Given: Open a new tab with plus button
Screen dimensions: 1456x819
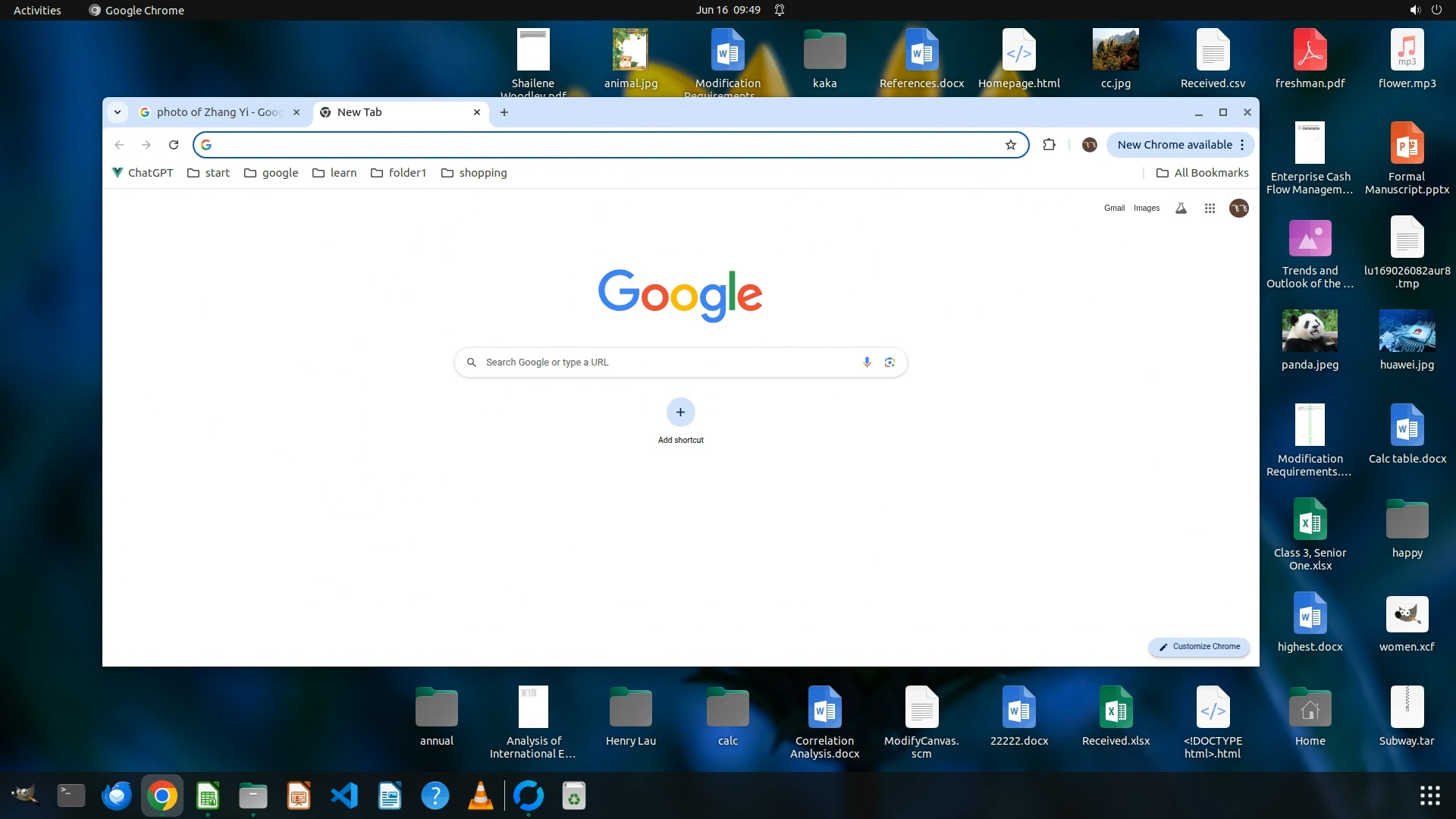Looking at the screenshot, I should coord(504,112).
